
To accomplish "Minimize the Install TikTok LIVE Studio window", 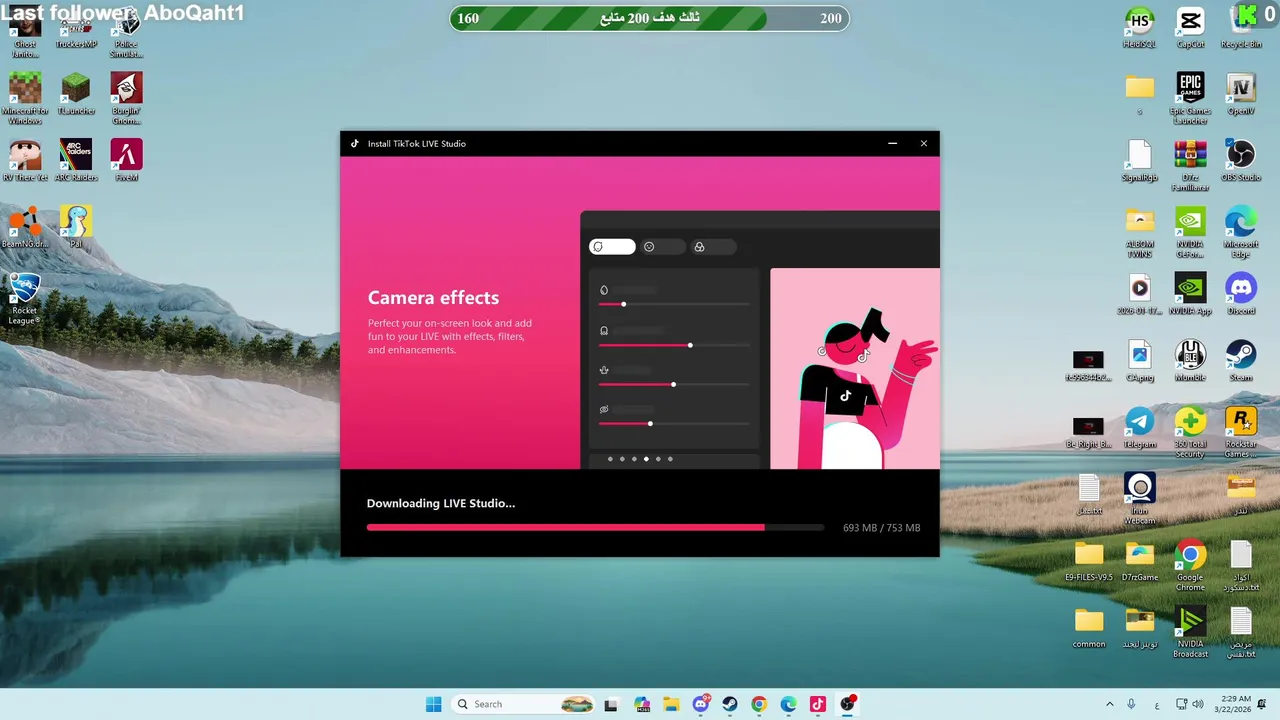I will click(892, 143).
